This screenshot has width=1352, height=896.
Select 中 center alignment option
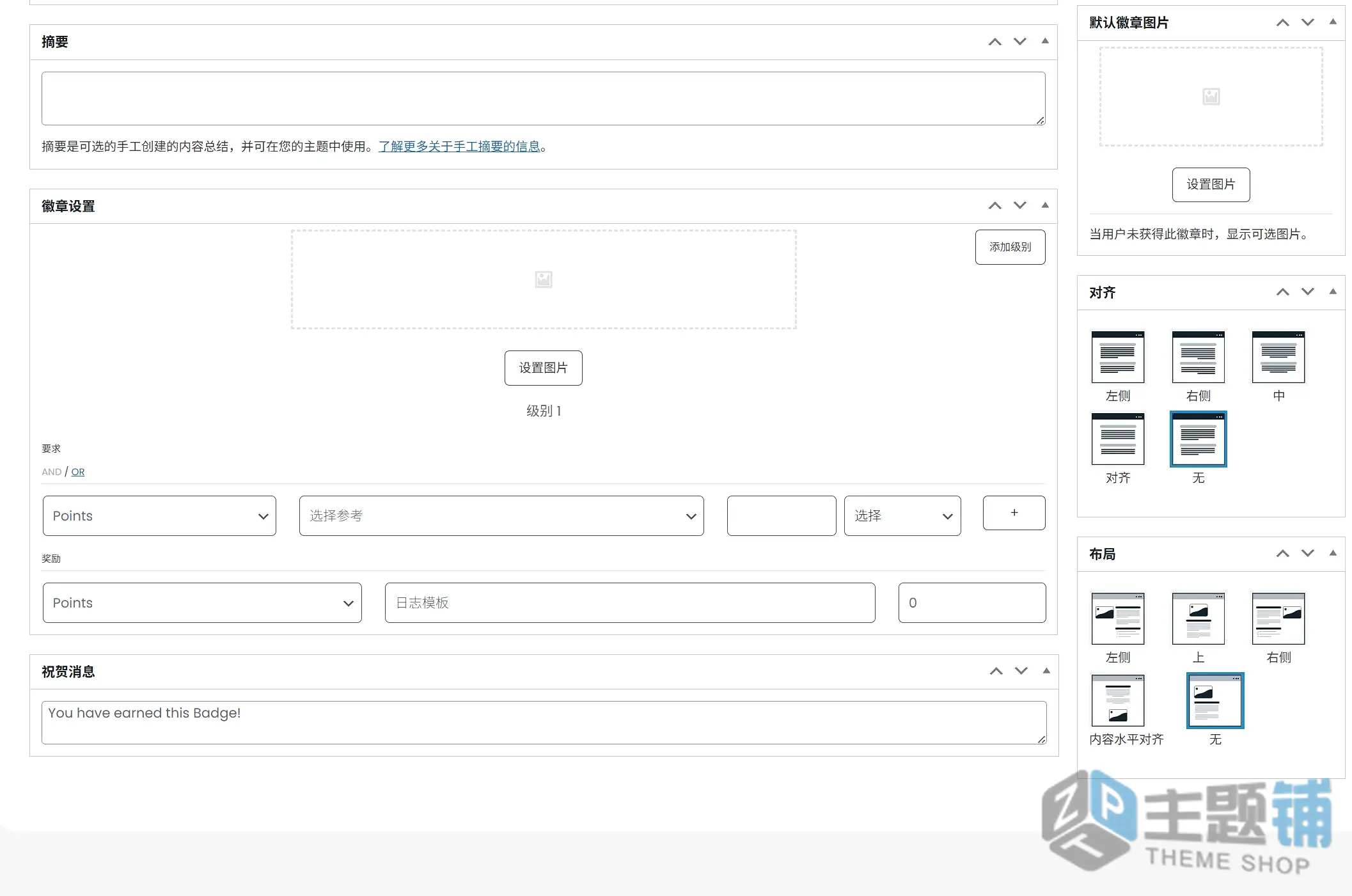click(1278, 357)
